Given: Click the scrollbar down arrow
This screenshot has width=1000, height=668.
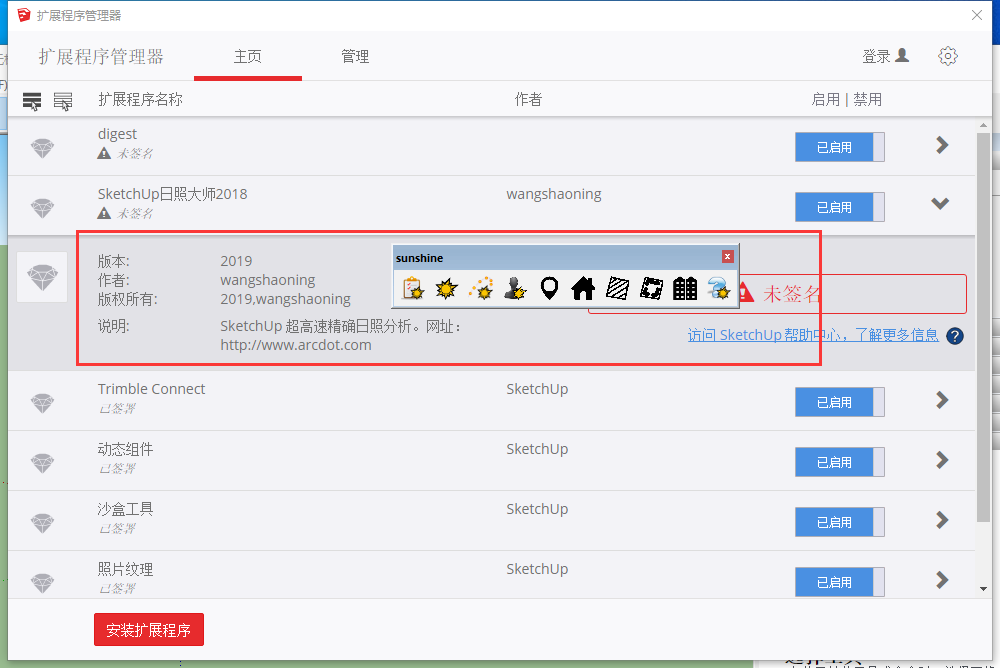Looking at the screenshot, I should point(983,589).
